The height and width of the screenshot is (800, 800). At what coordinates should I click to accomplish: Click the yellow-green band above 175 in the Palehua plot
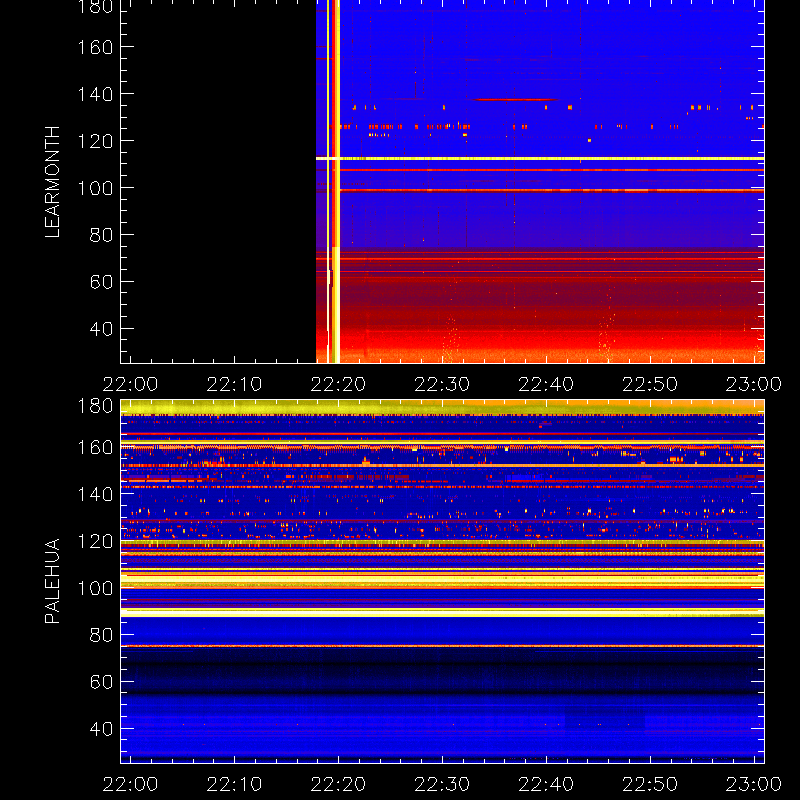coord(442,407)
